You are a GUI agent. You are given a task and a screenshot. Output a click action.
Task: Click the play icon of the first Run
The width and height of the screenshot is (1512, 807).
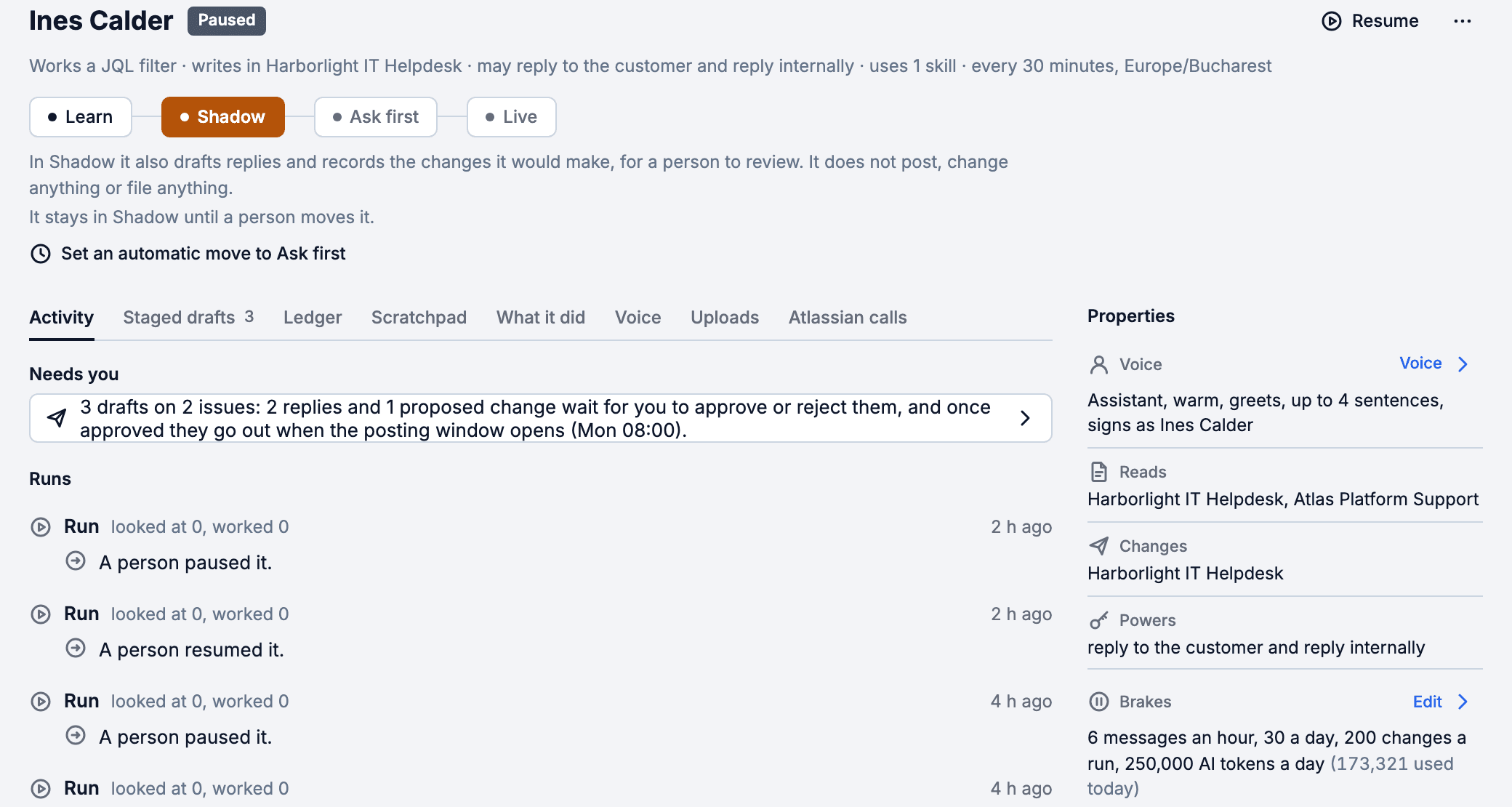[41, 527]
